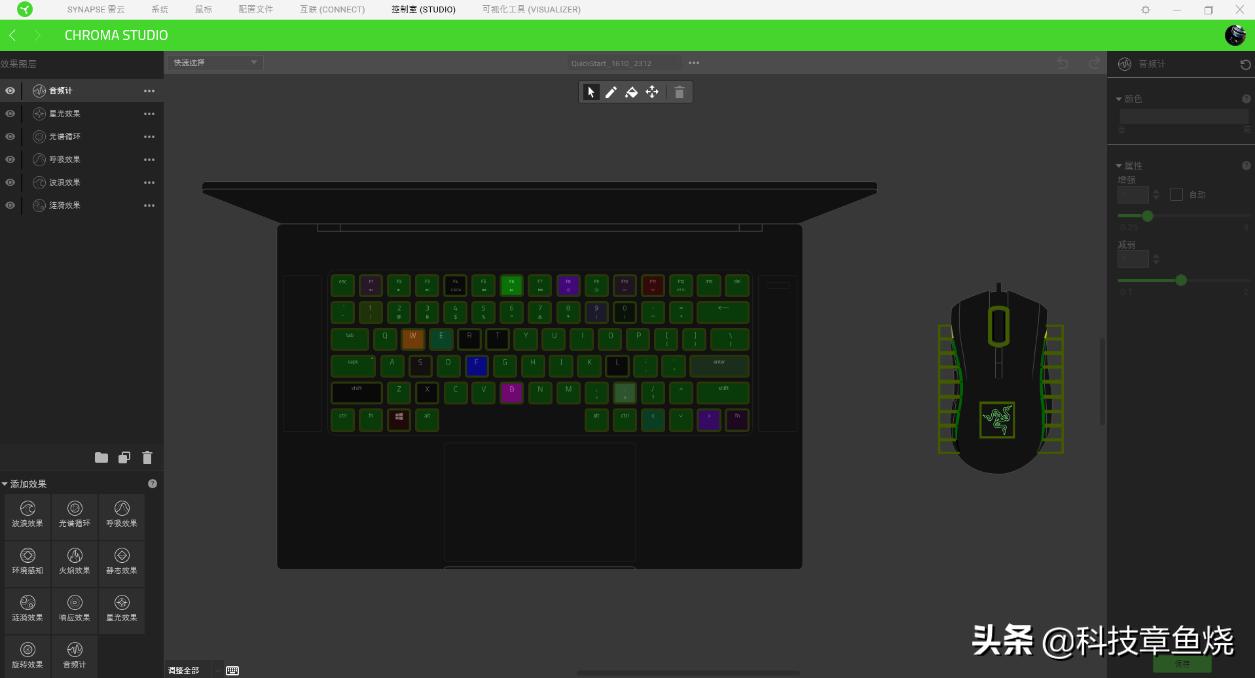The width and height of the screenshot is (1255, 678).
Task: Click the 增强 boost slider handle
Action: 1147,216
